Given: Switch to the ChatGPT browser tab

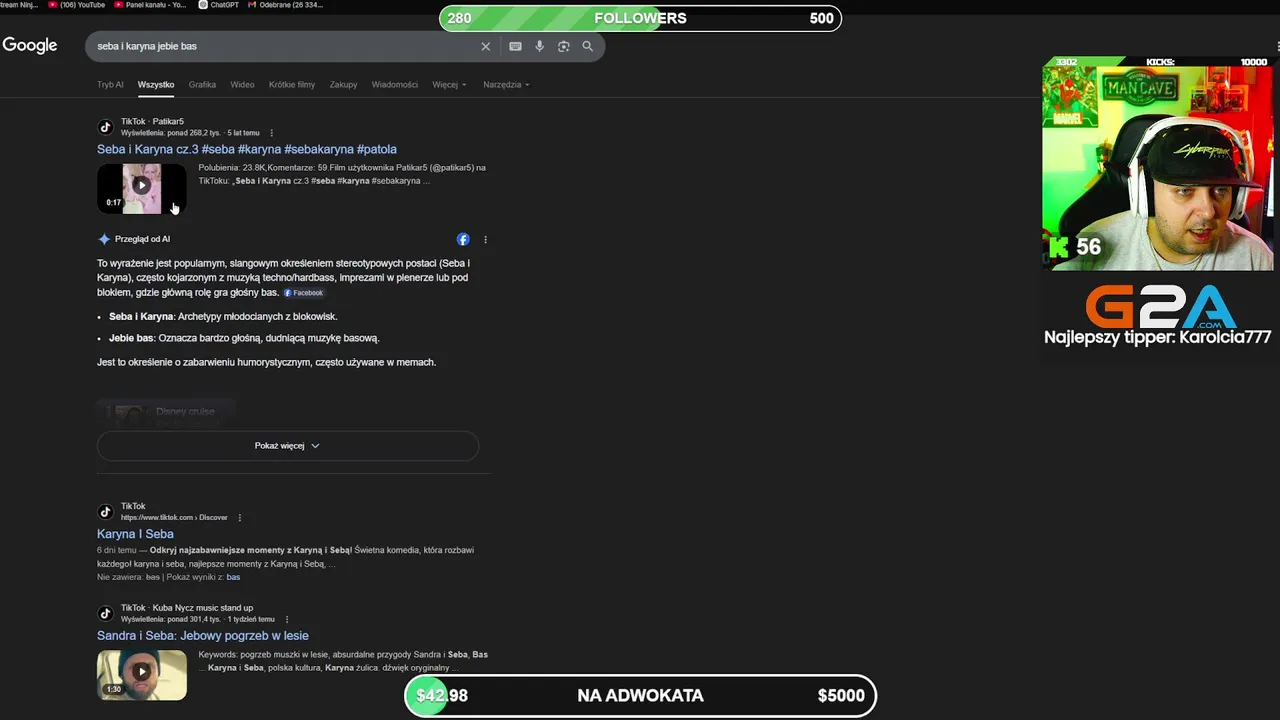Looking at the screenshot, I should tap(218, 5).
